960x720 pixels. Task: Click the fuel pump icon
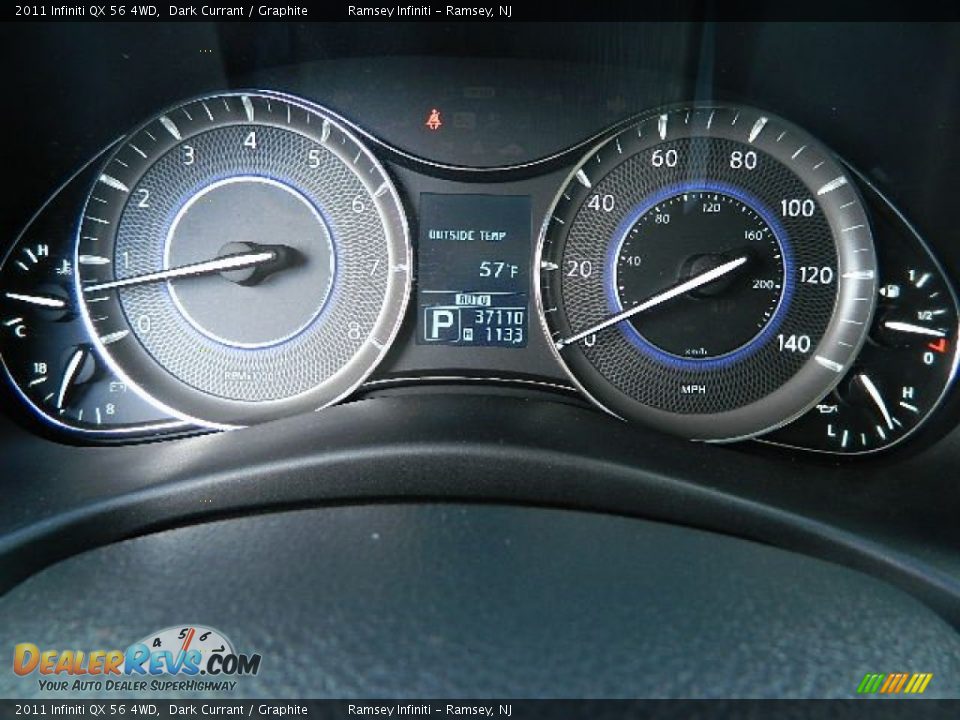pos(890,291)
